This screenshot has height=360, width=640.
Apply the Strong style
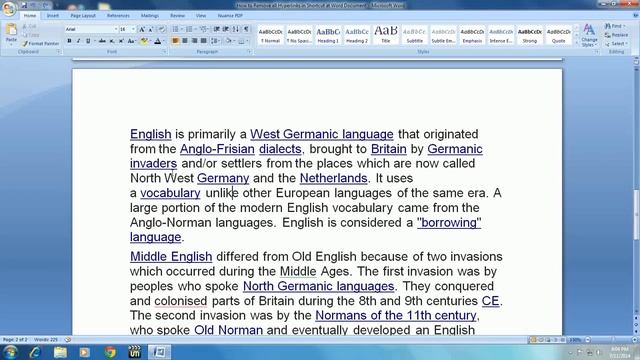point(530,35)
